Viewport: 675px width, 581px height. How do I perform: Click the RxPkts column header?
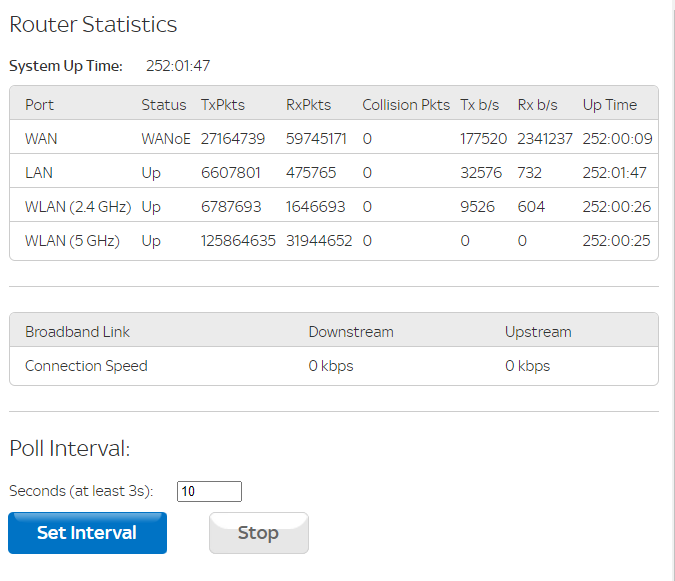[x=308, y=105]
